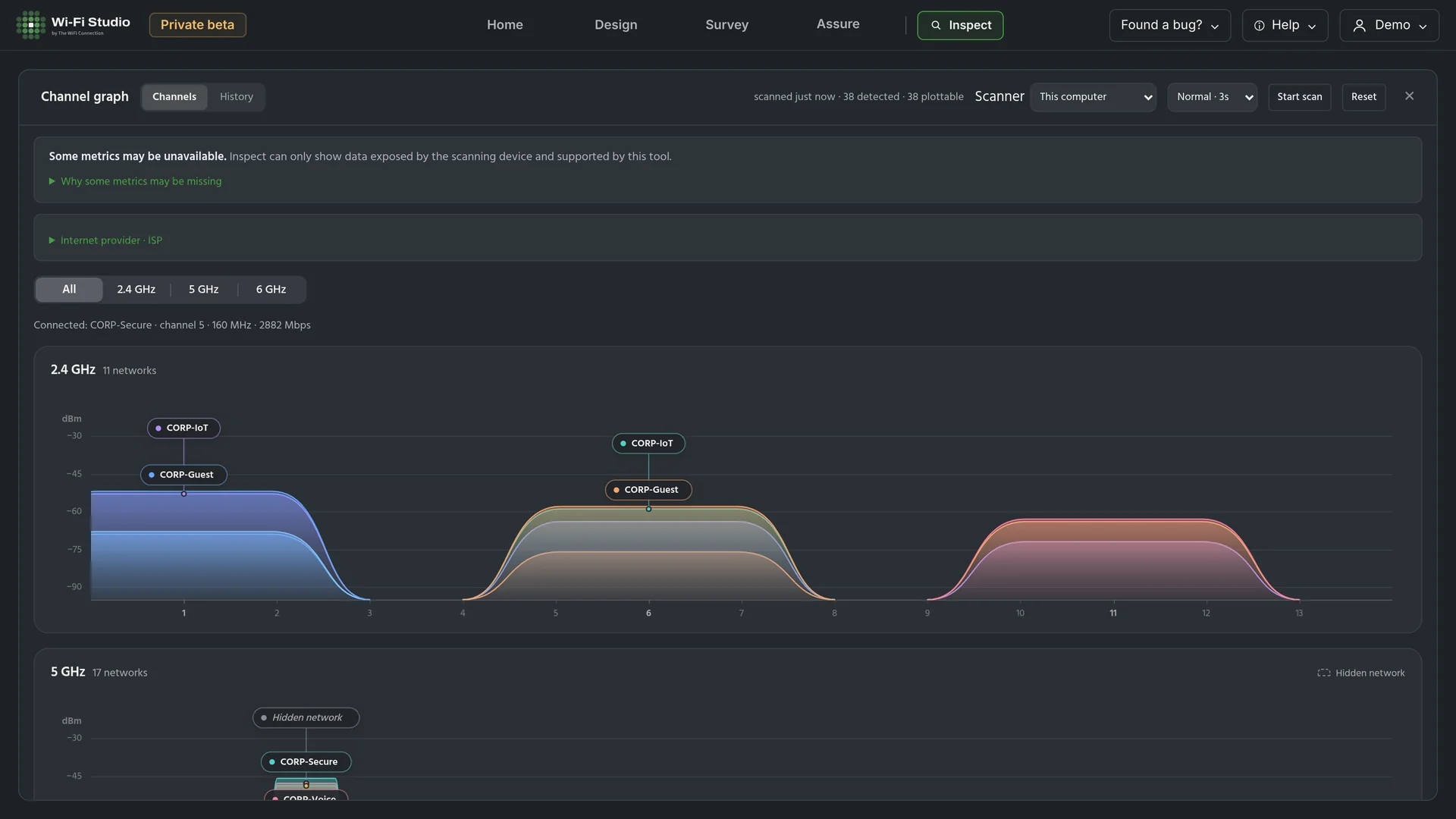This screenshot has height=819, width=1456.
Task: Expand 'Why some metrics may be missing'
Action: point(135,181)
